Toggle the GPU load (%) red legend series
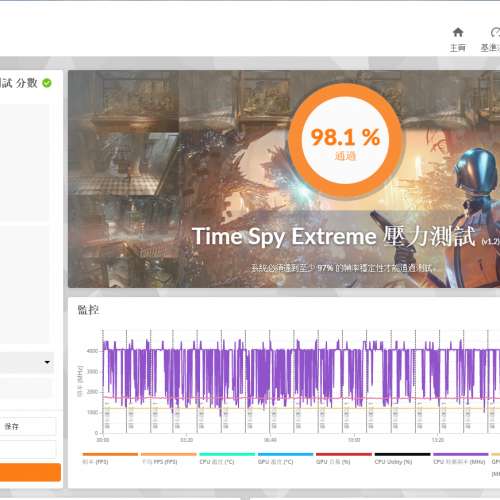The height and width of the screenshot is (500, 500). point(344,458)
